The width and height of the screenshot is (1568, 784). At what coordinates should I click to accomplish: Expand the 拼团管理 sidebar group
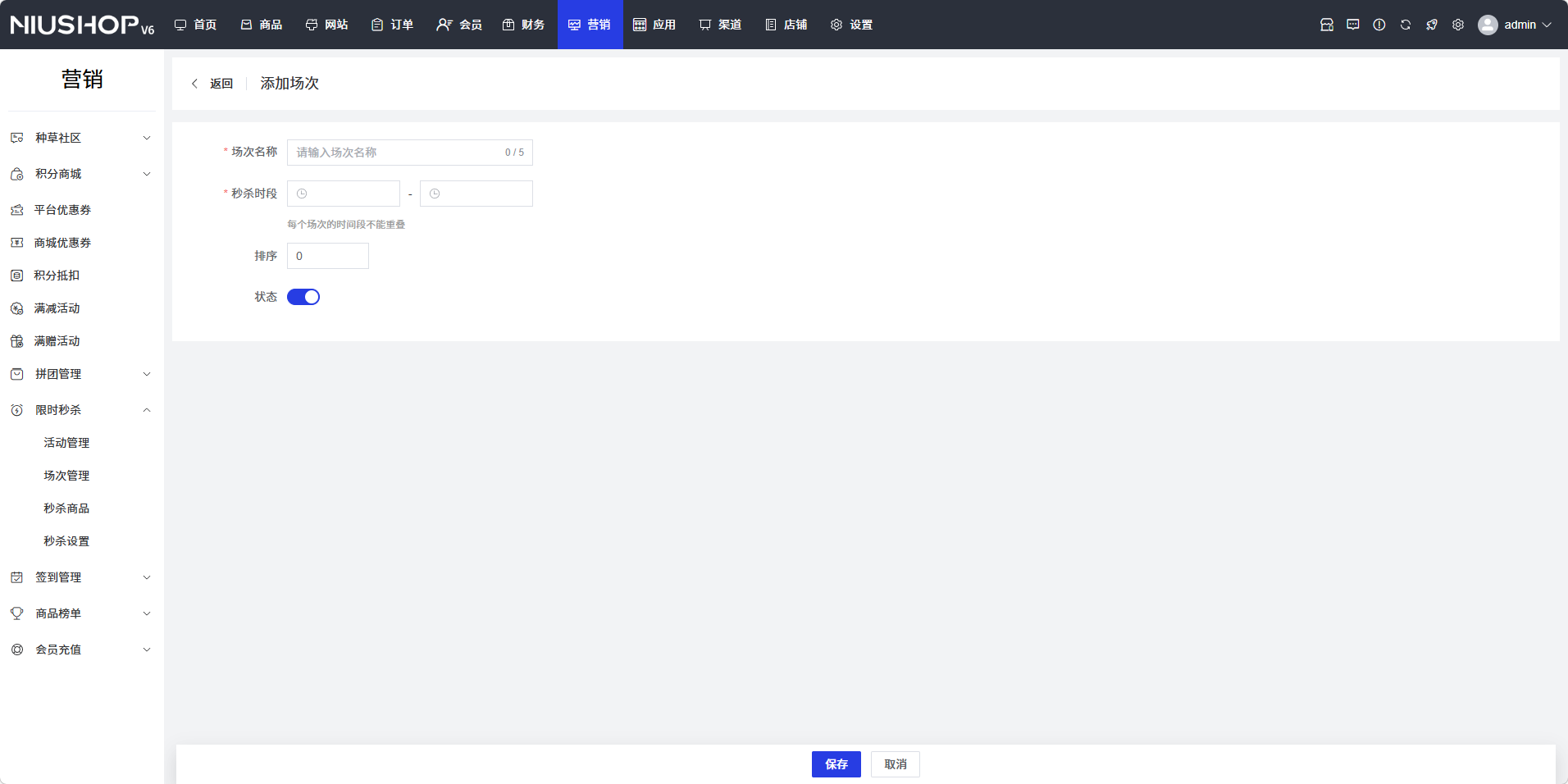[82, 374]
